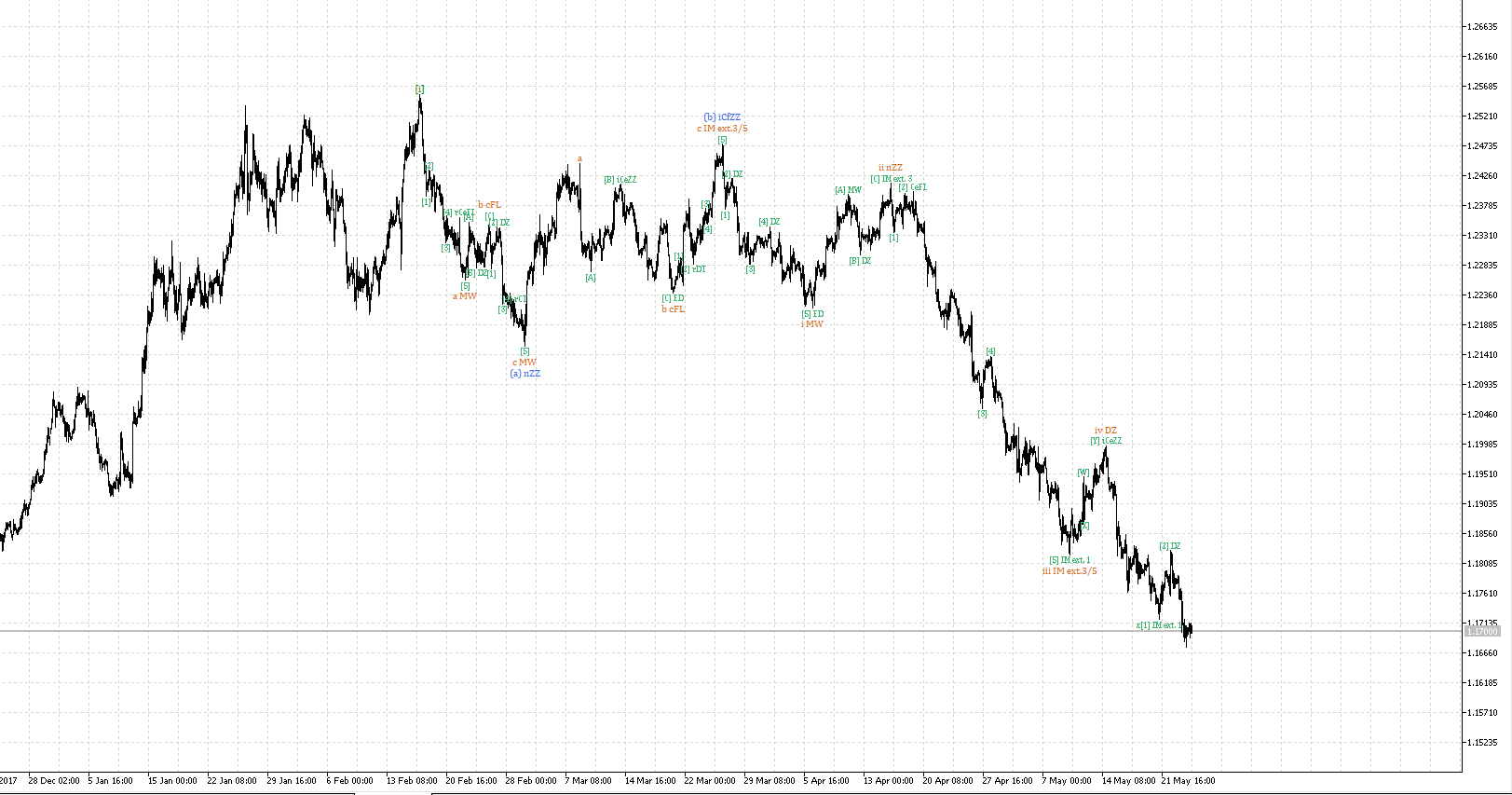Screen dimensions: 1512x795
Task: Click the 1.15710 price level
Action: point(1482,713)
